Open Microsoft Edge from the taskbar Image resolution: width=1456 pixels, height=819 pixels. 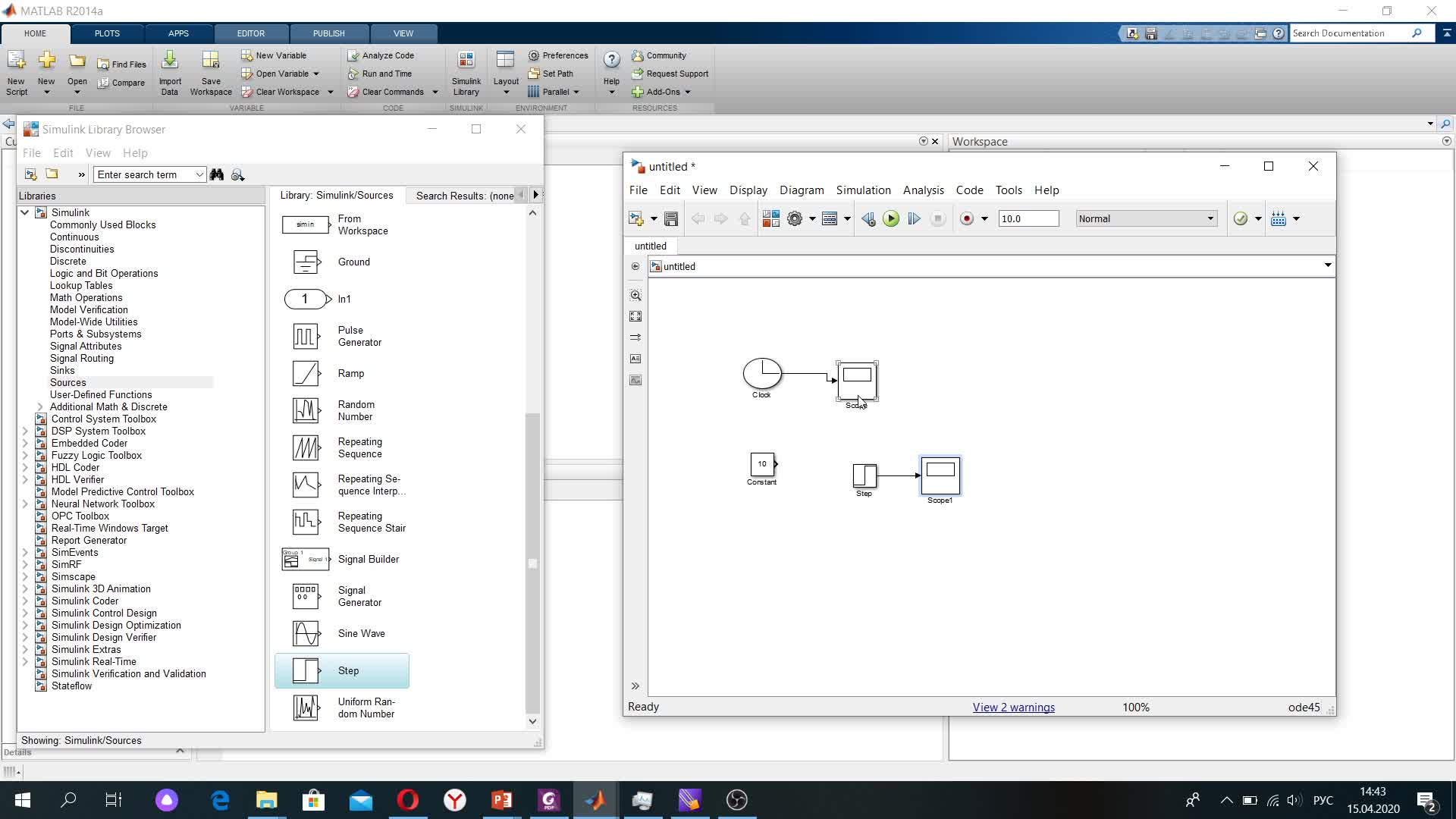(x=220, y=800)
